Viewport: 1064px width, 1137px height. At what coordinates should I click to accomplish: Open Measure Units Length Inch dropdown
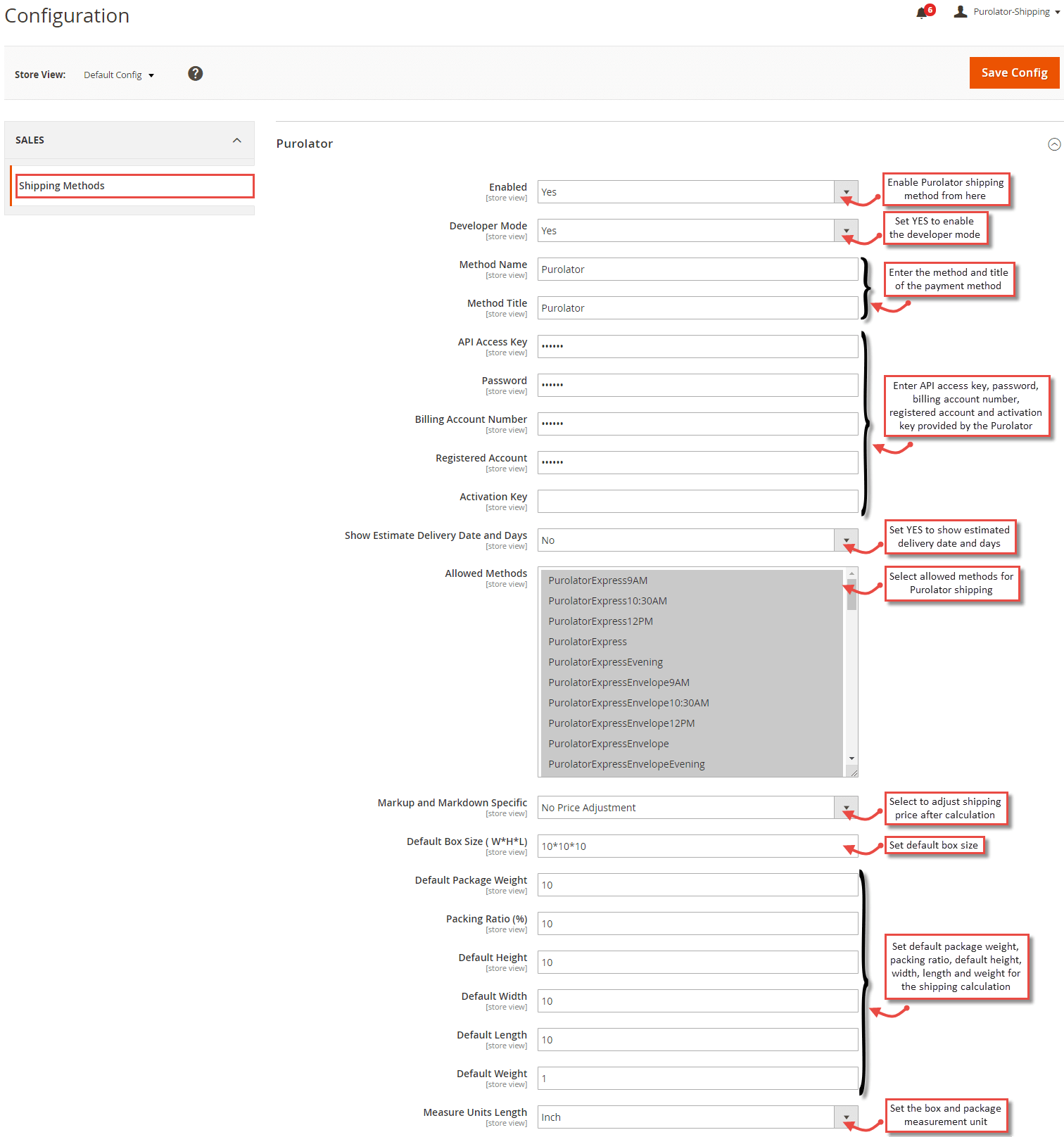(x=697, y=1117)
